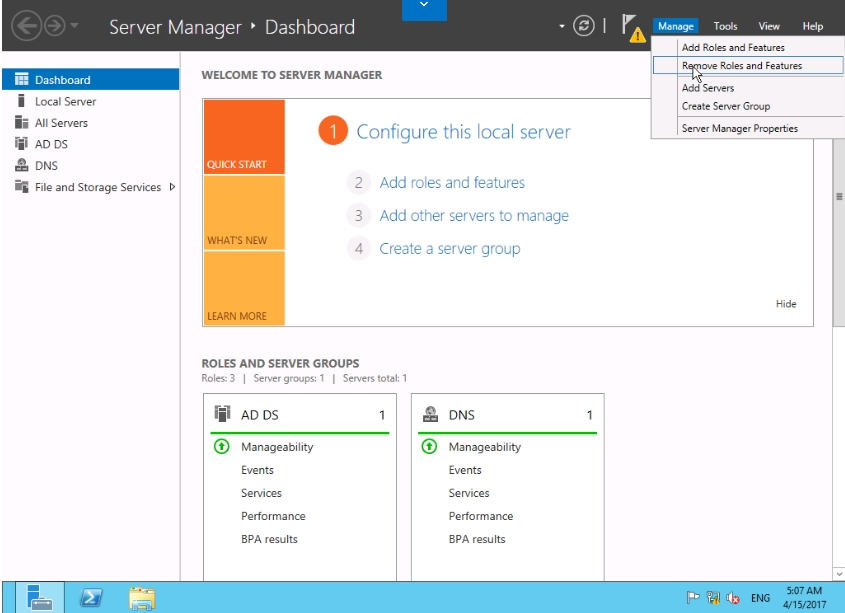Open Services in AD DS tile

coord(261,493)
